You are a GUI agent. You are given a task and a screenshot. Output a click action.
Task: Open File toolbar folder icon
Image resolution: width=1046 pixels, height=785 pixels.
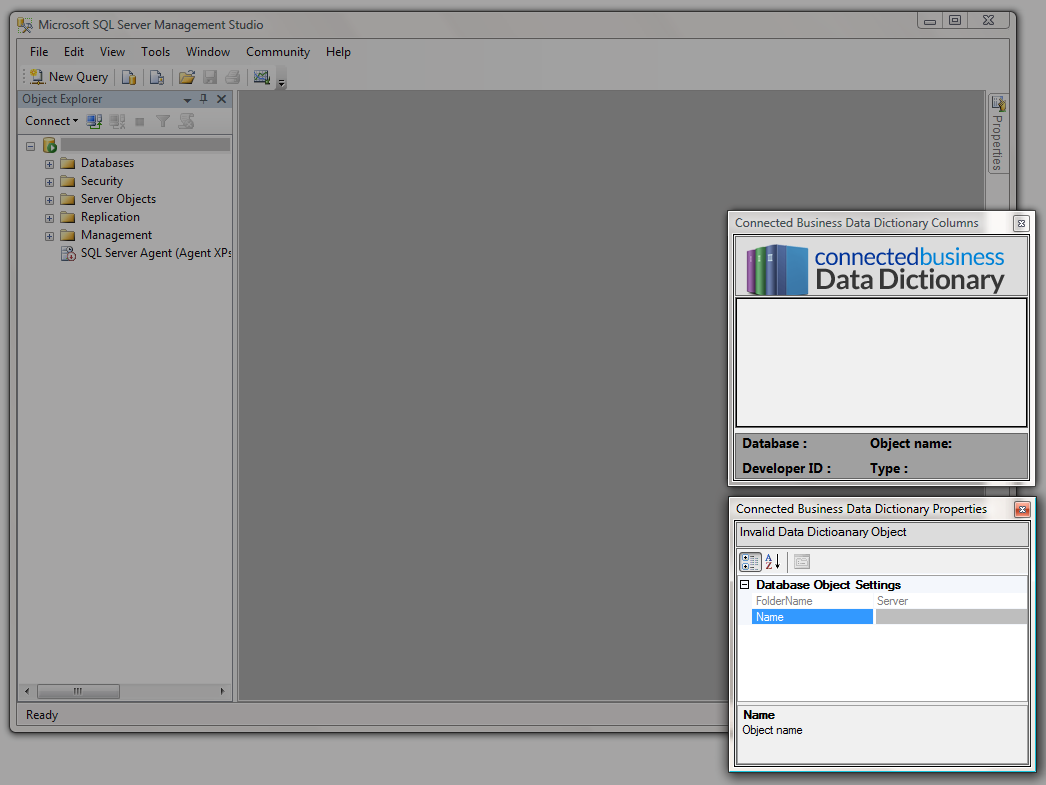pos(186,77)
